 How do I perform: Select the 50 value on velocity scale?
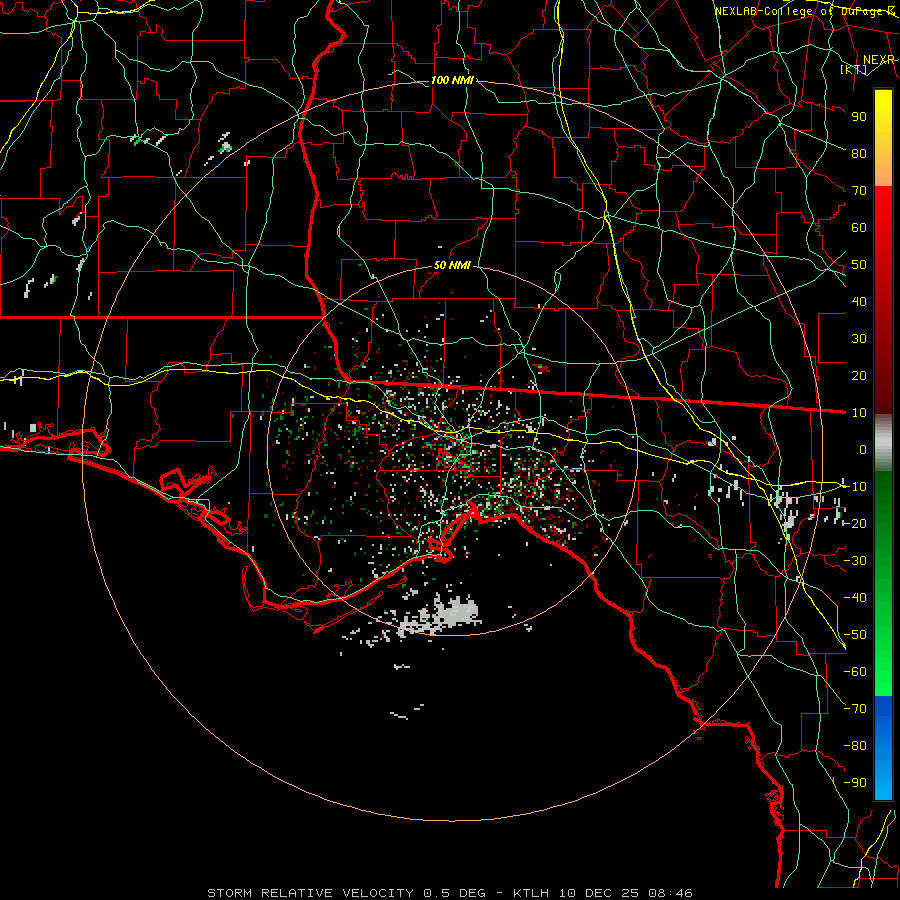pyautogui.click(x=859, y=265)
